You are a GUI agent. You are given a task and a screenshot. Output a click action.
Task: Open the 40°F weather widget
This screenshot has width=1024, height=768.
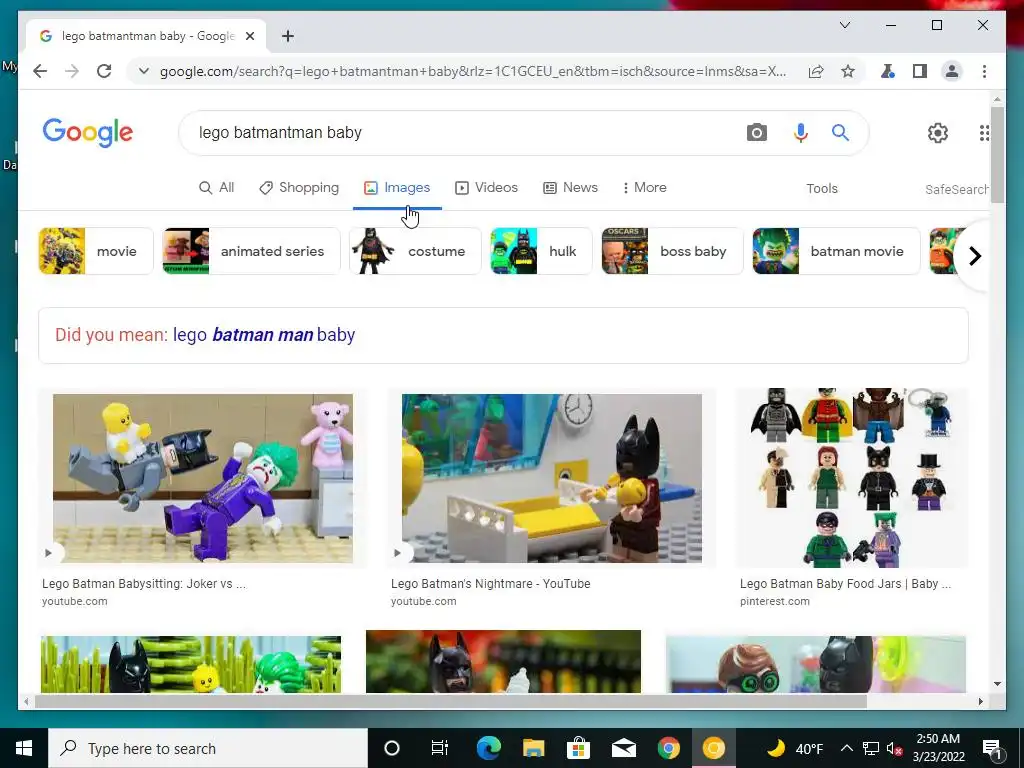(795, 748)
